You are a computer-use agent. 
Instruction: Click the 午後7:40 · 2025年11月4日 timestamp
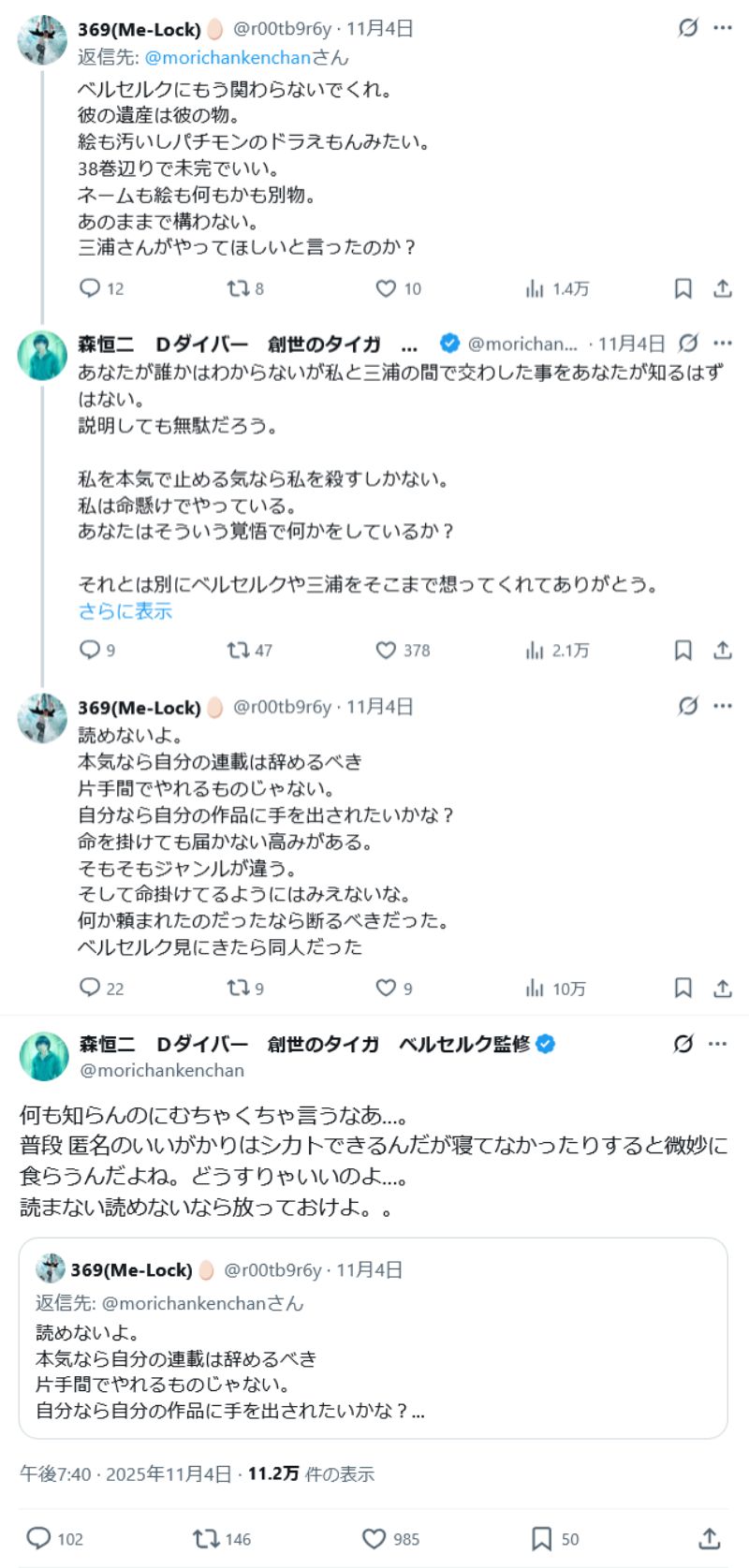125,1474
